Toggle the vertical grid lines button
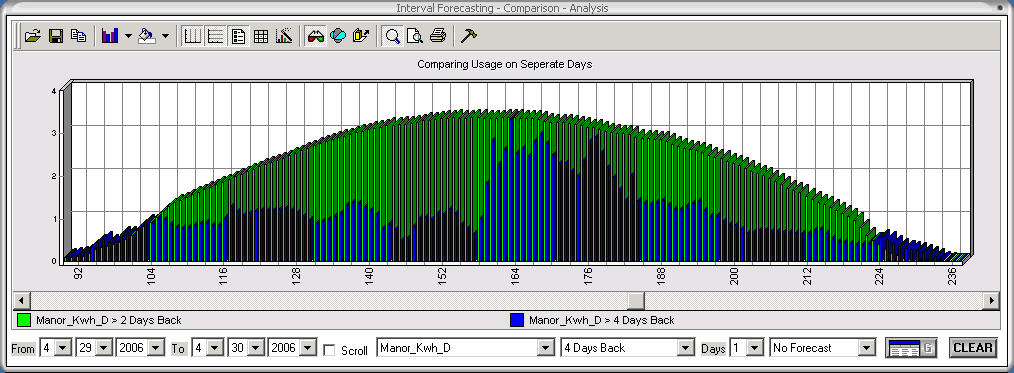The width and height of the screenshot is (1014, 373). 193,36
